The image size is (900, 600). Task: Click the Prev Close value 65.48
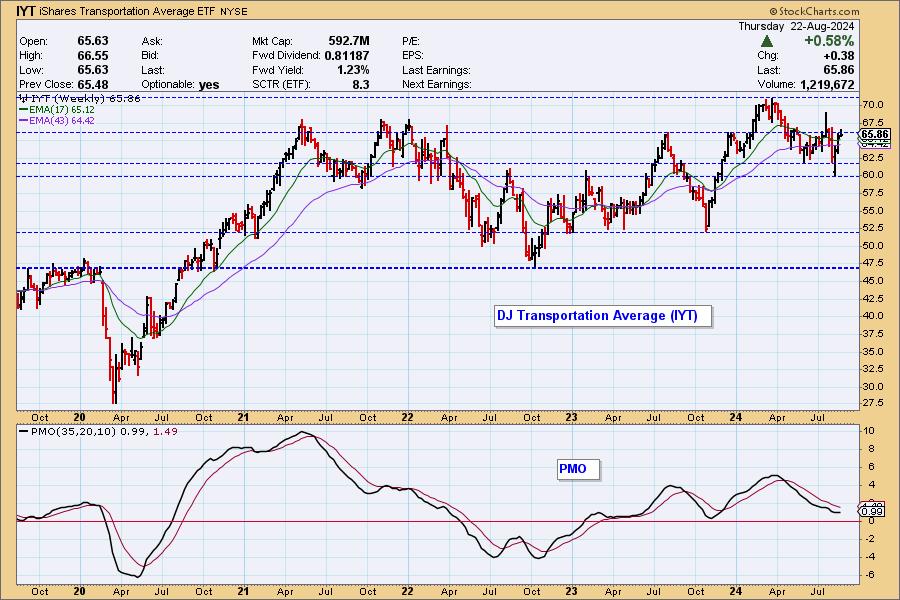[x=92, y=84]
